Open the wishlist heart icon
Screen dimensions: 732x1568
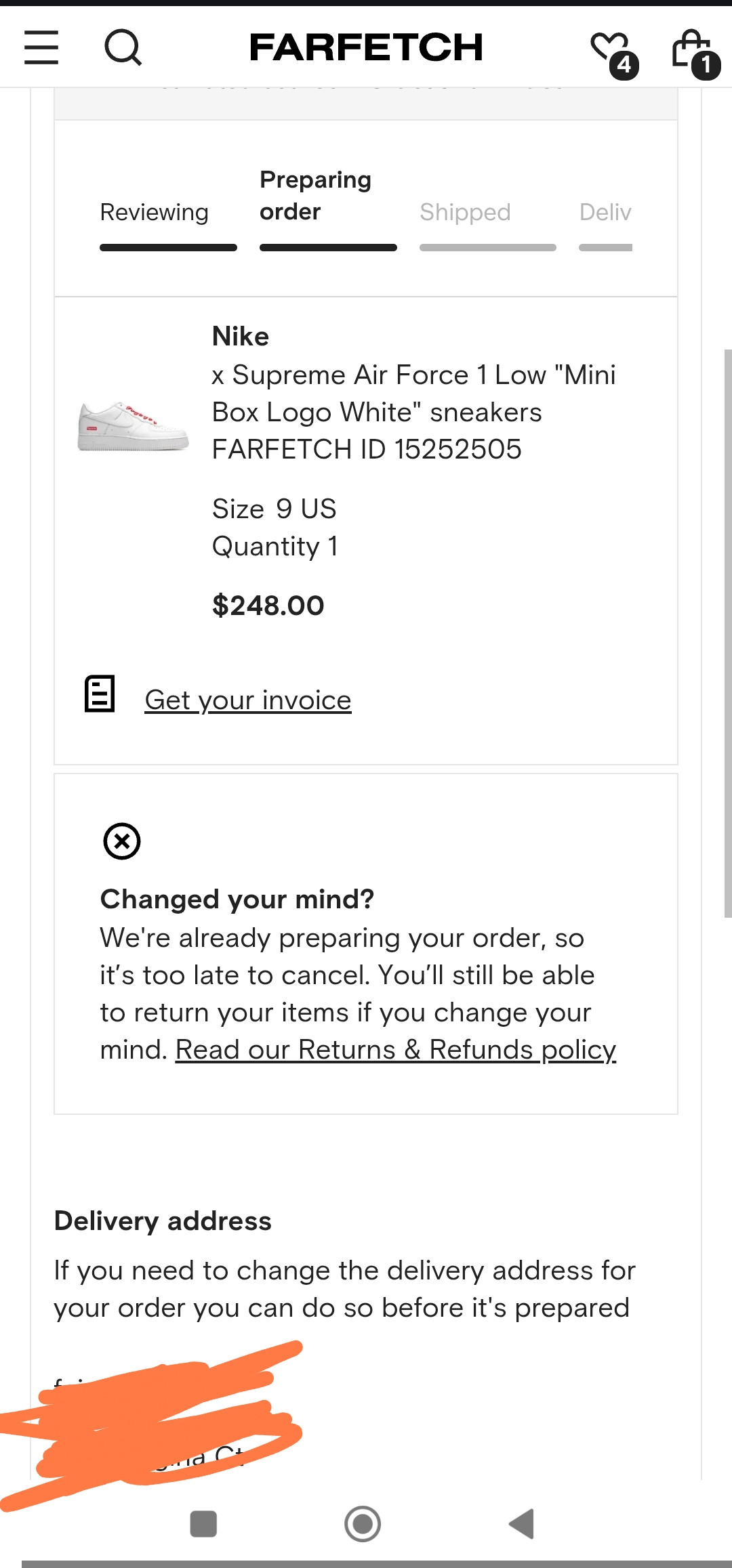coord(611,49)
